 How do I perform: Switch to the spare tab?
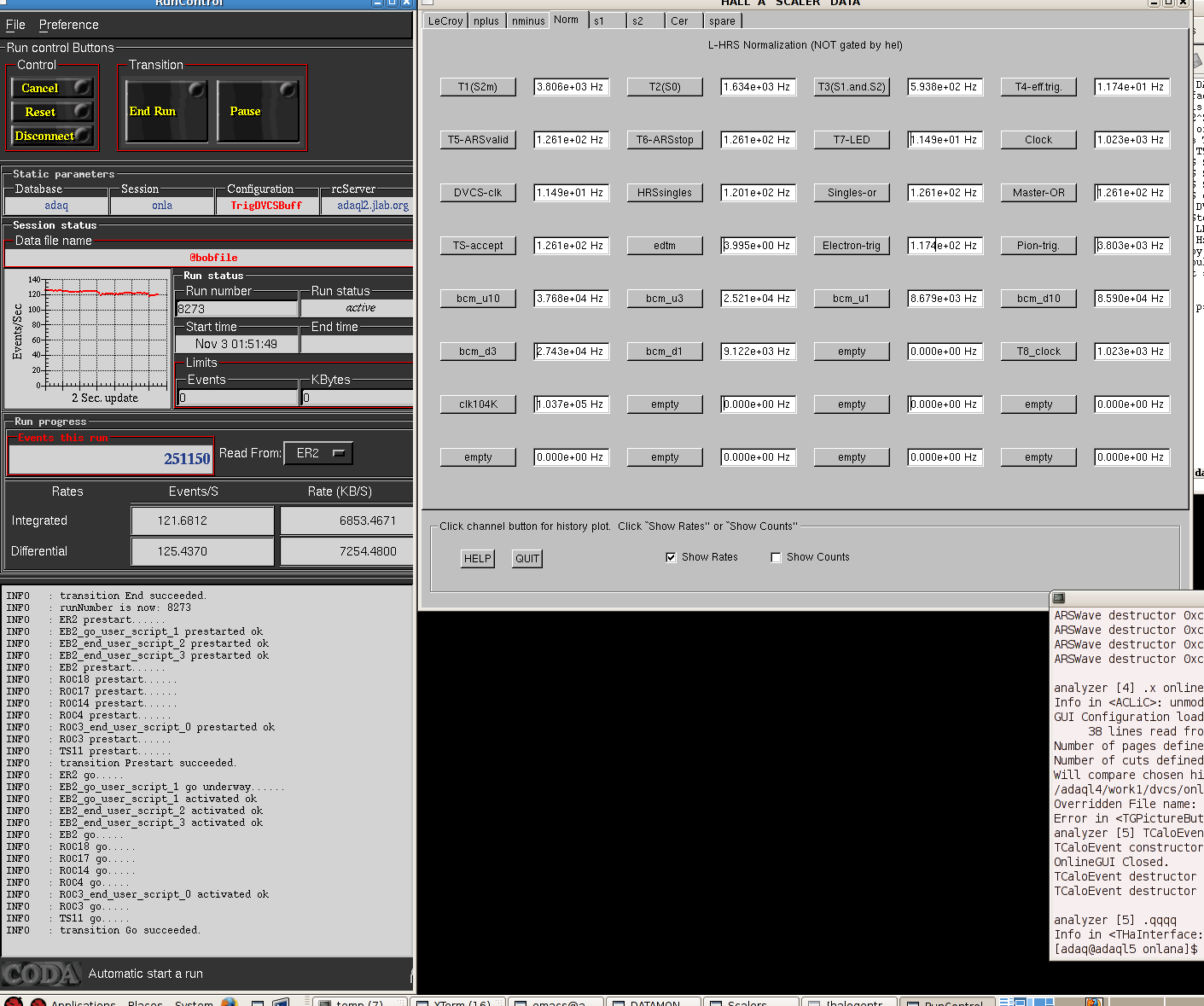pyautogui.click(x=722, y=21)
